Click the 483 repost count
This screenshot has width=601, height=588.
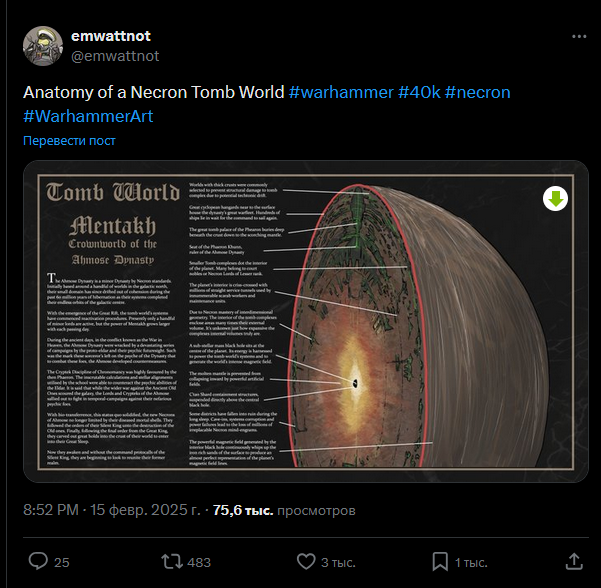(199, 562)
